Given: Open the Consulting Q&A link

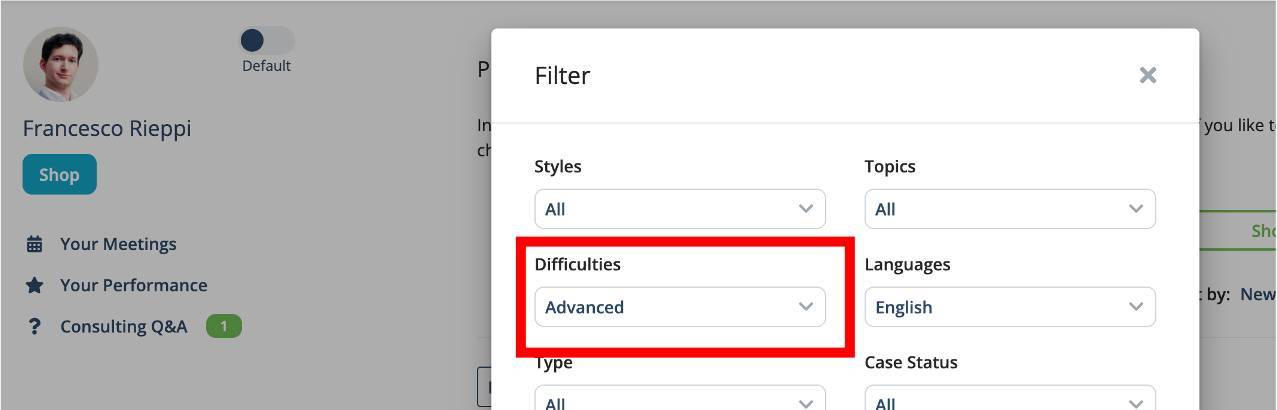Looking at the screenshot, I should [124, 326].
